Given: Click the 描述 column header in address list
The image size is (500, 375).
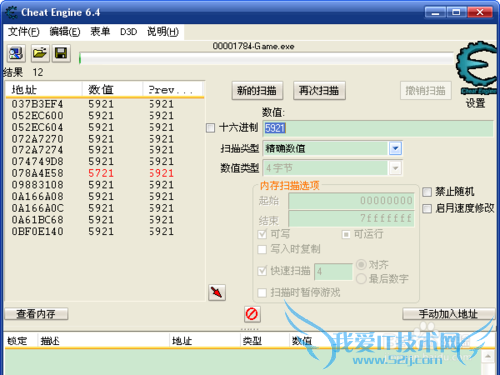Looking at the screenshot, I should [103, 341].
